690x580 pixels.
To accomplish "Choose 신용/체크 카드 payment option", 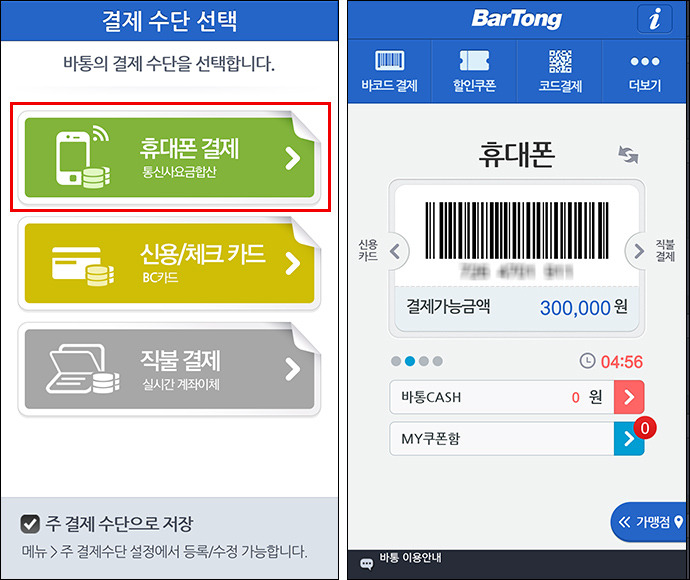I will [x=169, y=263].
